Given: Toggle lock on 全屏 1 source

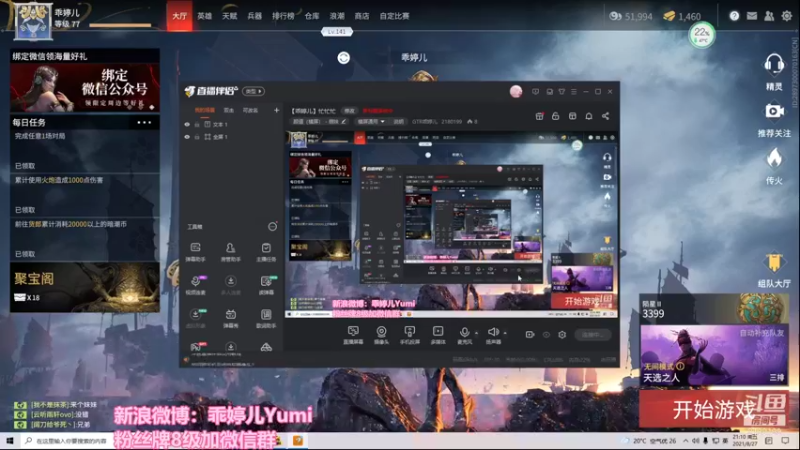Looking at the screenshot, I should pyautogui.click(x=197, y=137).
